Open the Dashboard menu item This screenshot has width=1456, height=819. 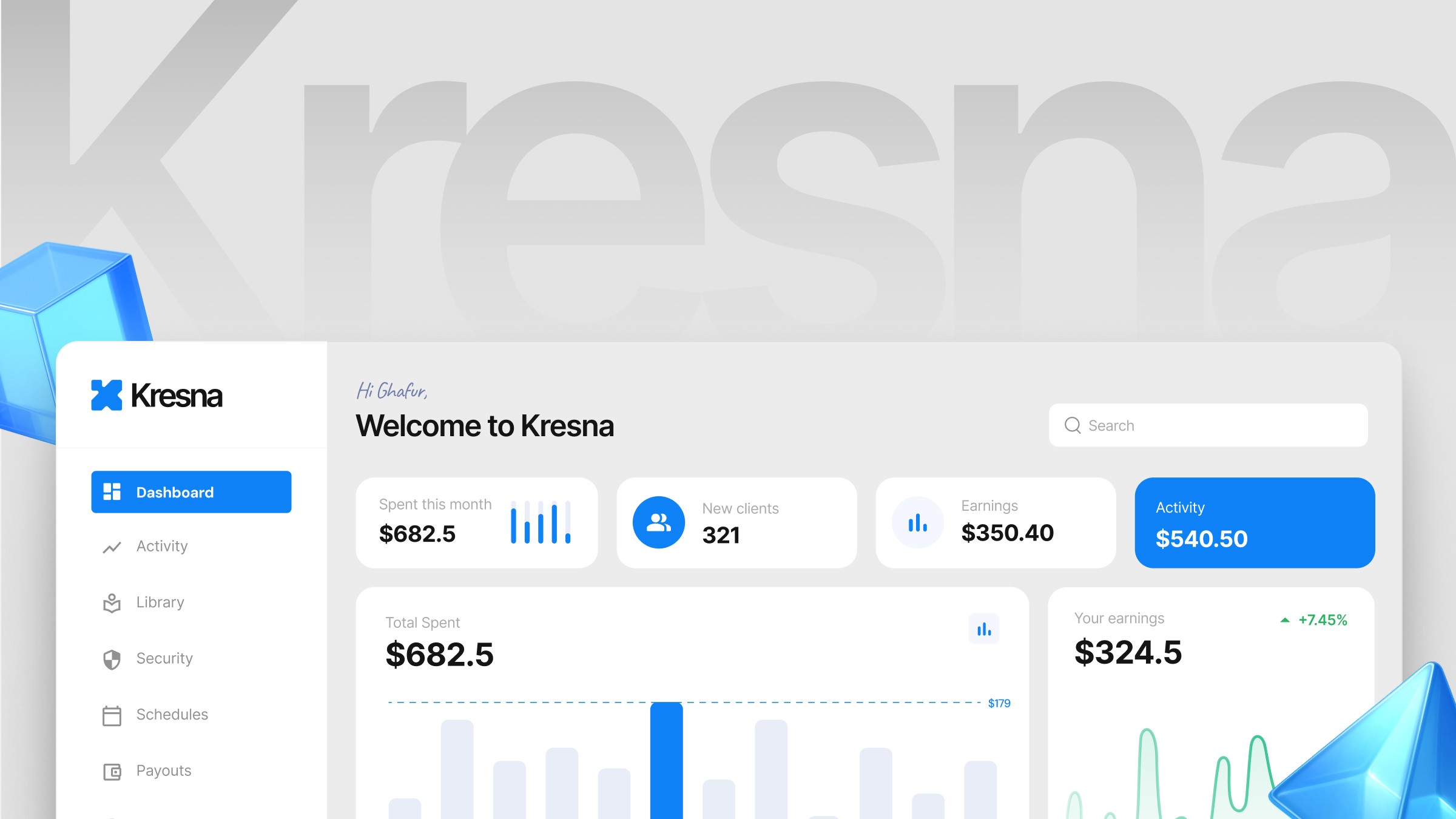point(191,492)
